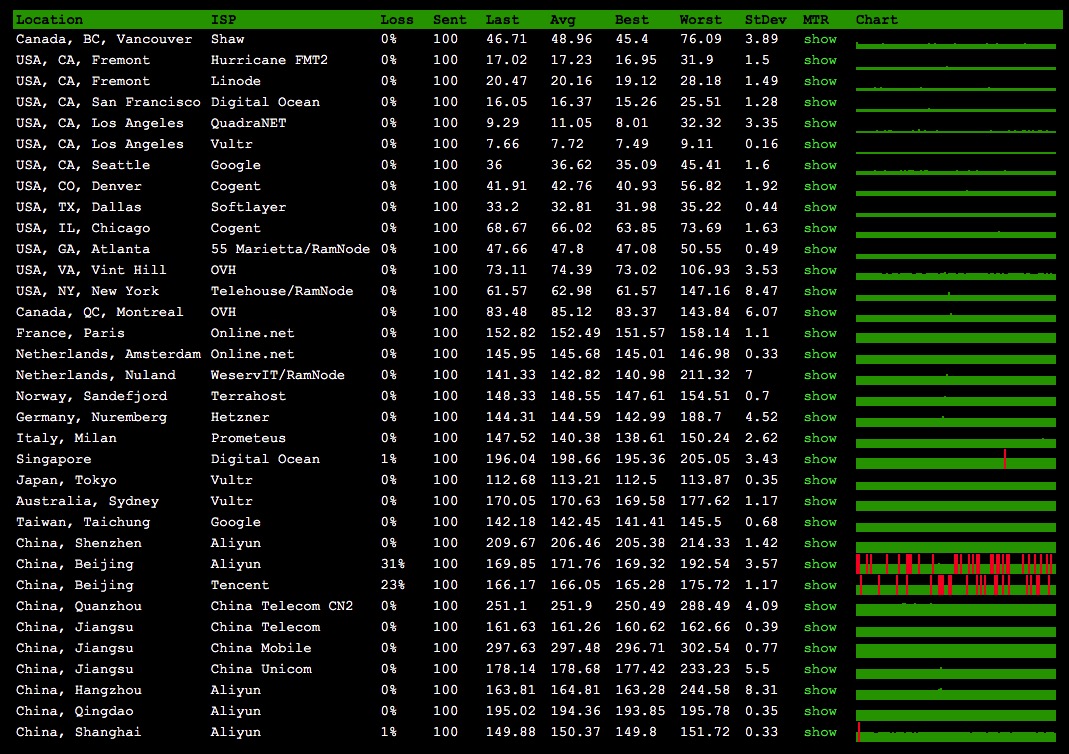Open show link for Beijing Aliyun row
This screenshot has width=1069, height=754.
[820, 564]
